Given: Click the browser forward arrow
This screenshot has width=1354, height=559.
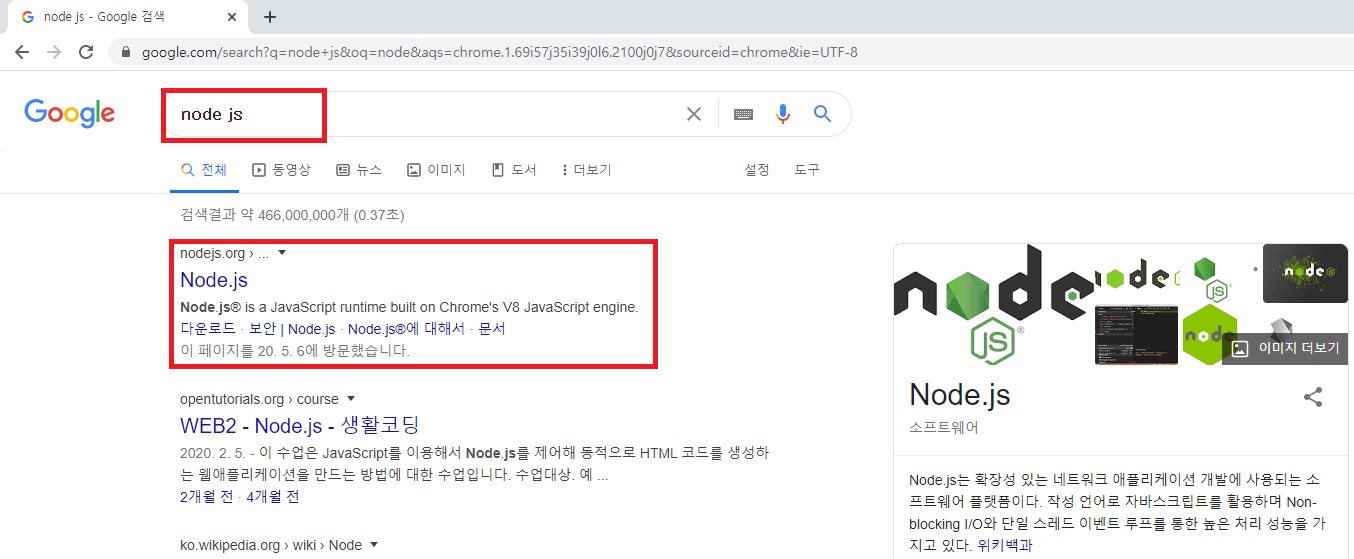Looking at the screenshot, I should [x=54, y=52].
